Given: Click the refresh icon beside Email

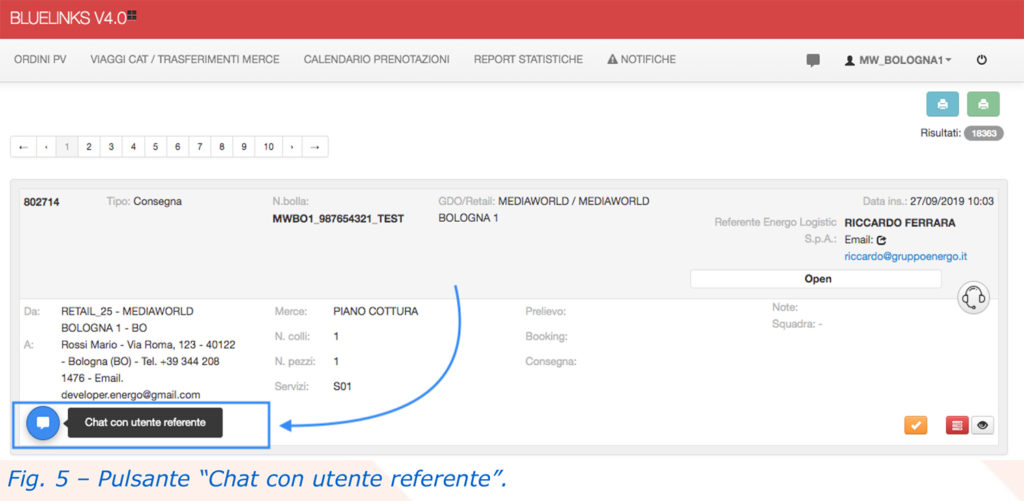Looking at the screenshot, I should (881, 240).
